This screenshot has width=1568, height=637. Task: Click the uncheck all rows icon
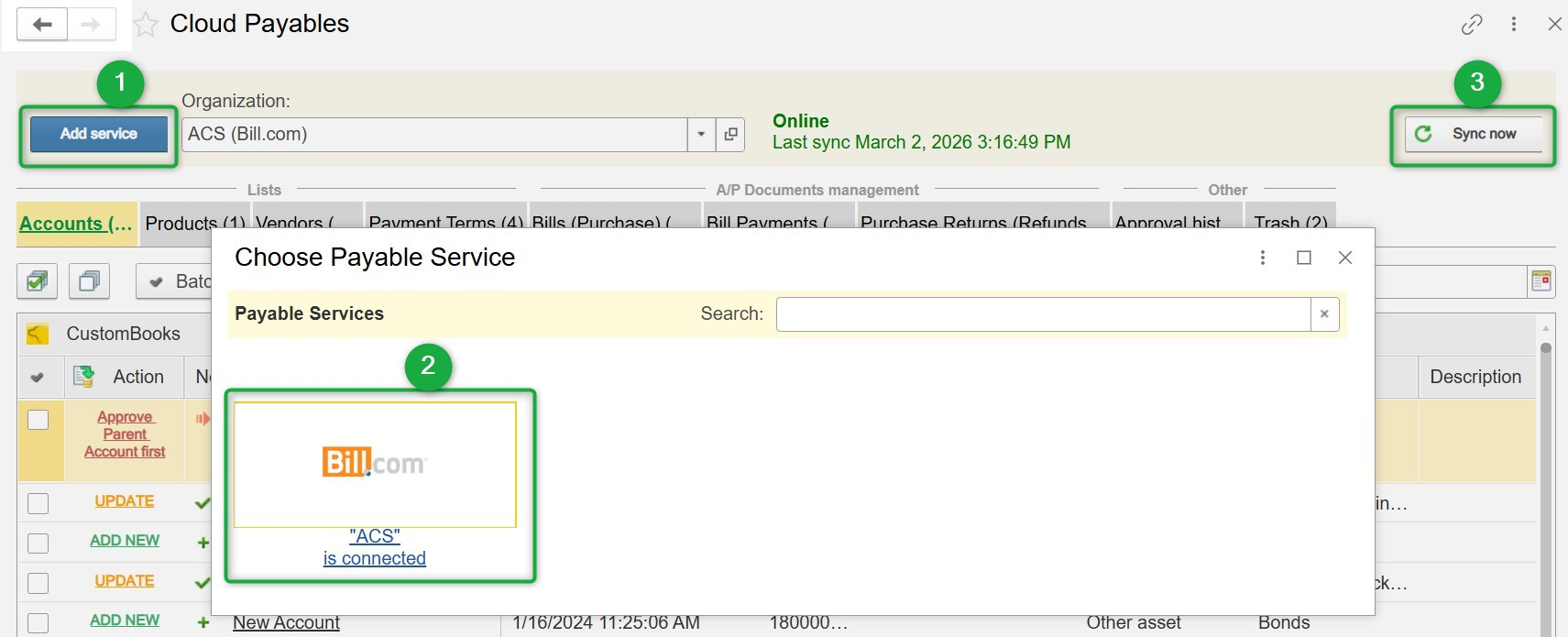tap(89, 281)
